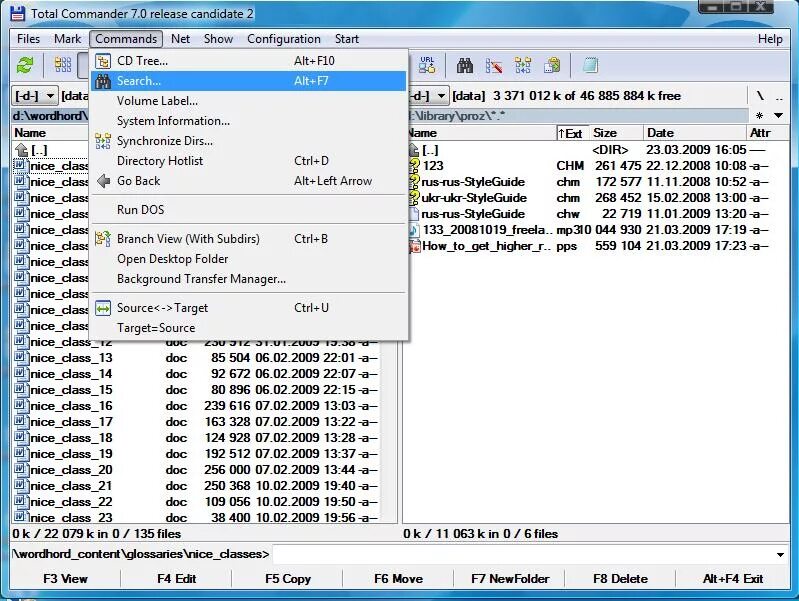Sort right panel by Size column

[616, 134]
